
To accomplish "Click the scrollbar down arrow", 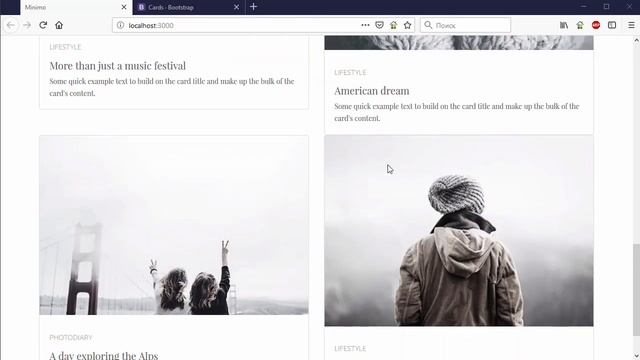I will click(636, 356).
